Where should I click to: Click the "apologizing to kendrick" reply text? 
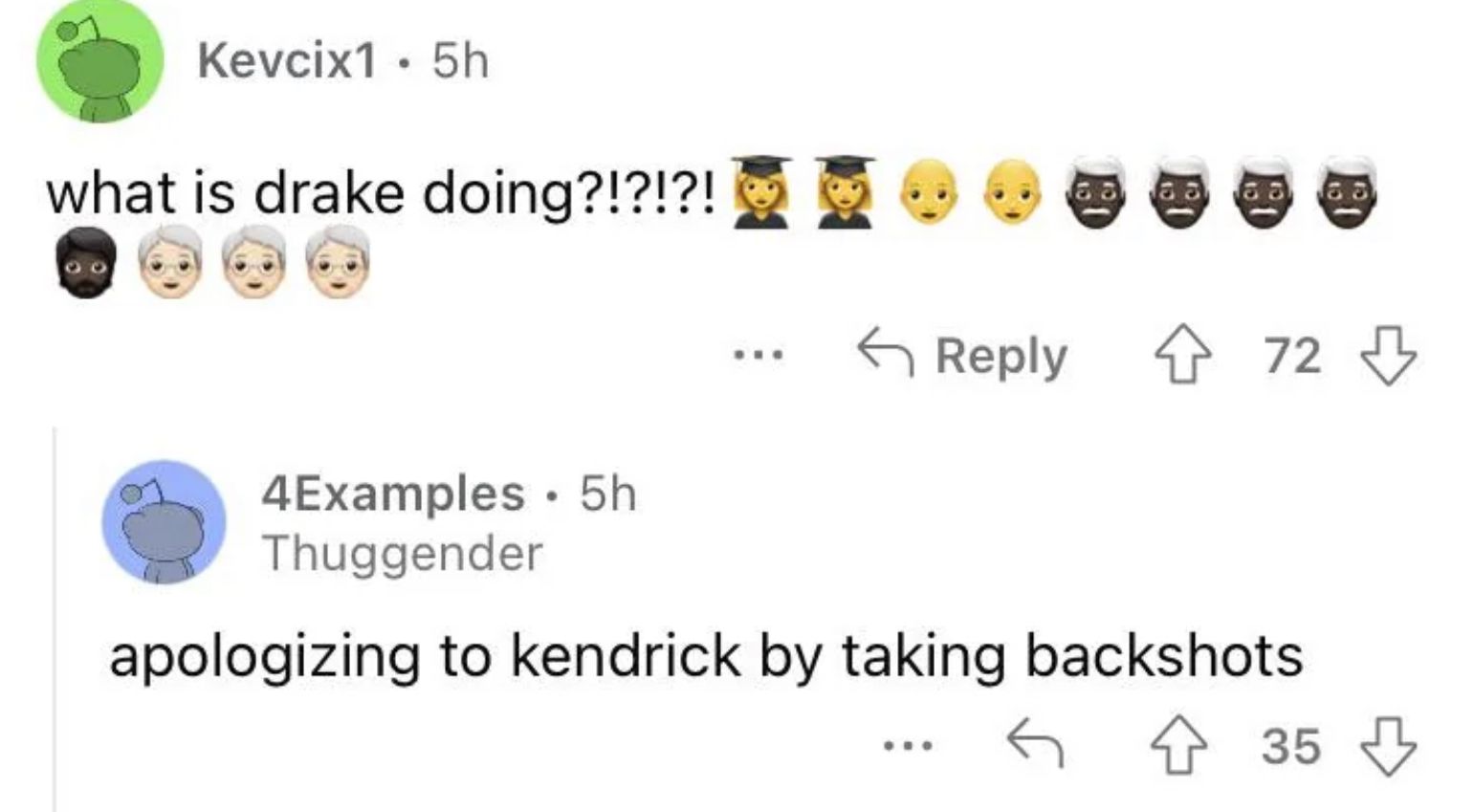click(705, 657)
